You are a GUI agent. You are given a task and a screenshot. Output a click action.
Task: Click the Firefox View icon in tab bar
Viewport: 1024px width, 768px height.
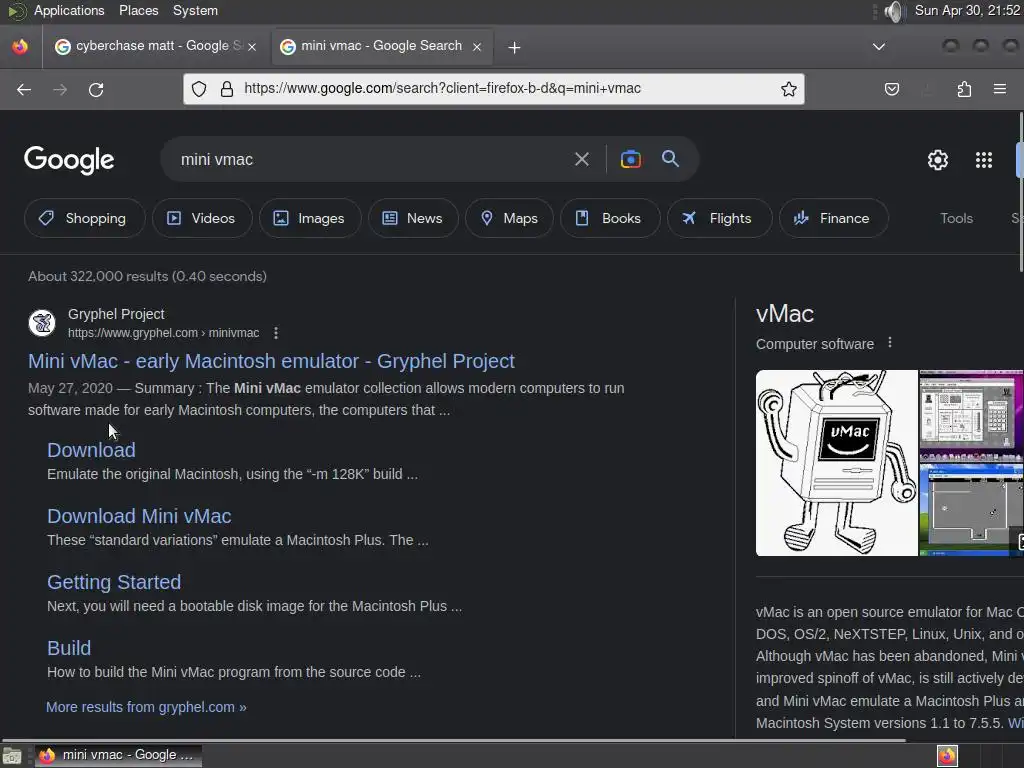(20, 46)
